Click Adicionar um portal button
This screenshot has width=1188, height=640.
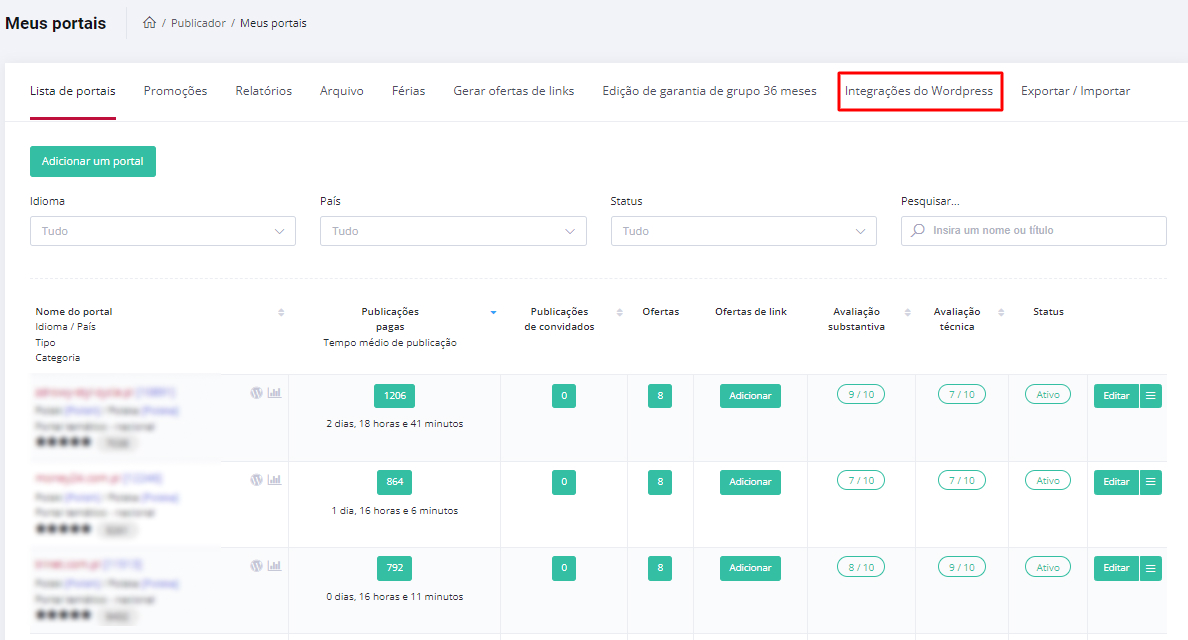pyautogui.click(x=92, y=161)
